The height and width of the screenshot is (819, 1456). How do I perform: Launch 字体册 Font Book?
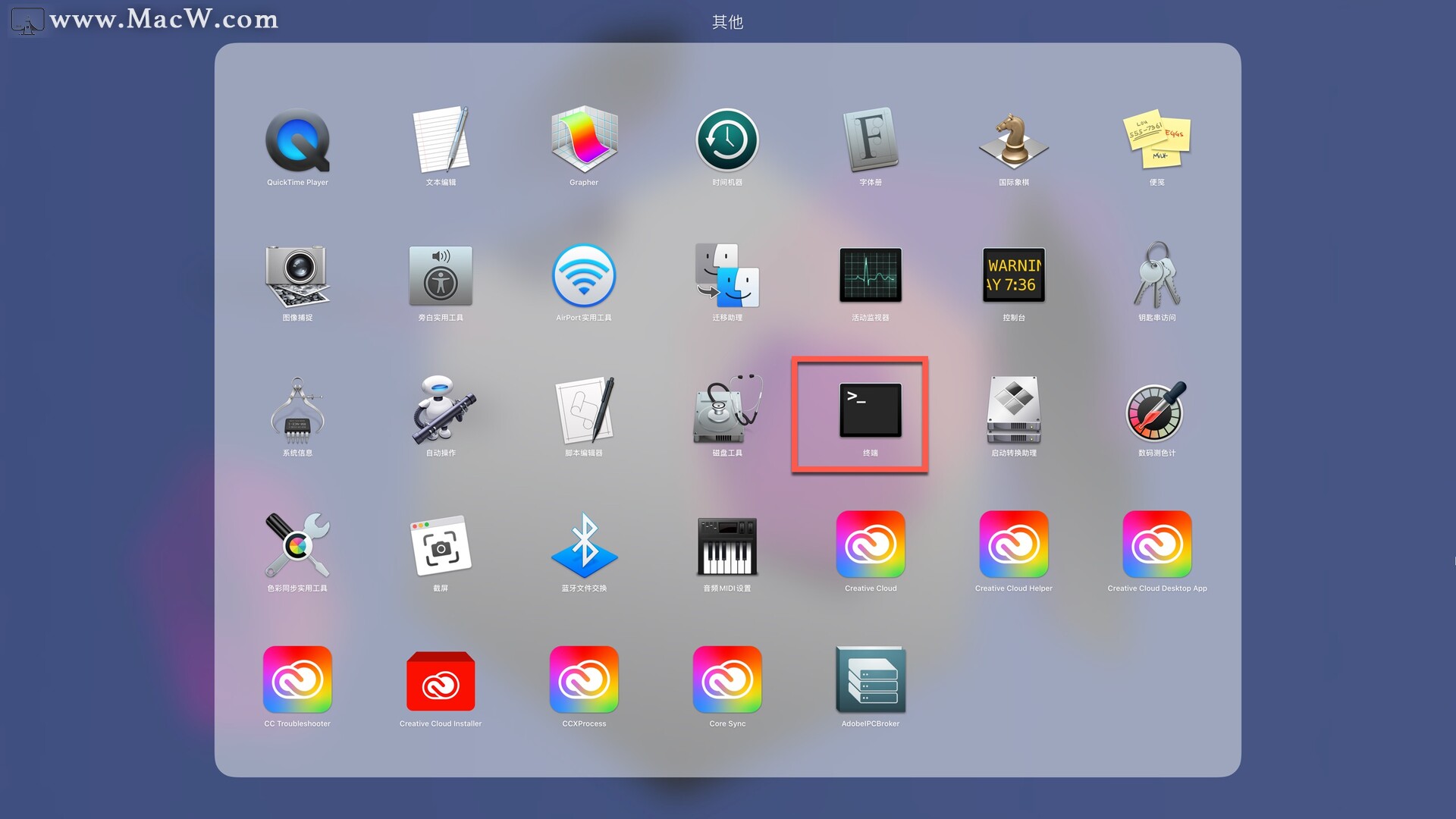[871, 141]
